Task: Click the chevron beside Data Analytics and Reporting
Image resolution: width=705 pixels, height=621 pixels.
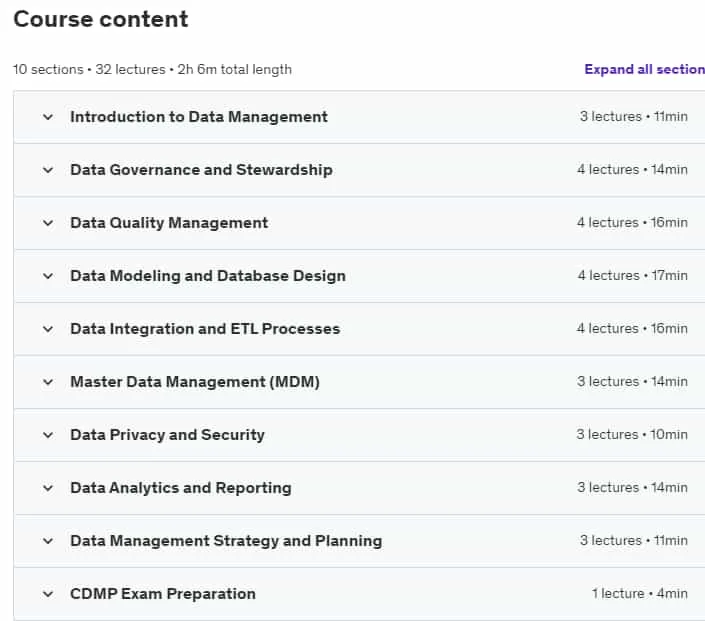Action: (48, 488)
